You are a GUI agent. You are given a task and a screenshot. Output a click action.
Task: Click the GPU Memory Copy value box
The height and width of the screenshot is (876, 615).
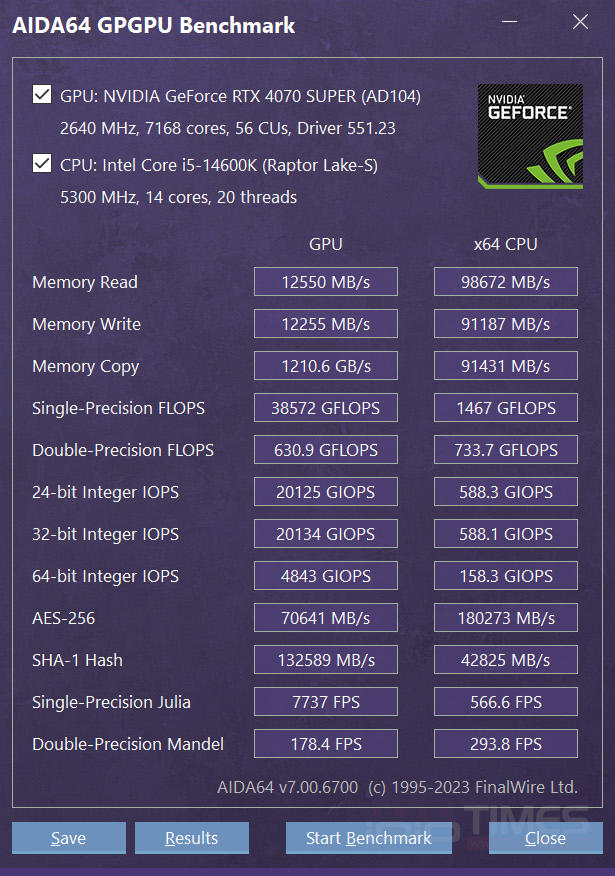325,366
